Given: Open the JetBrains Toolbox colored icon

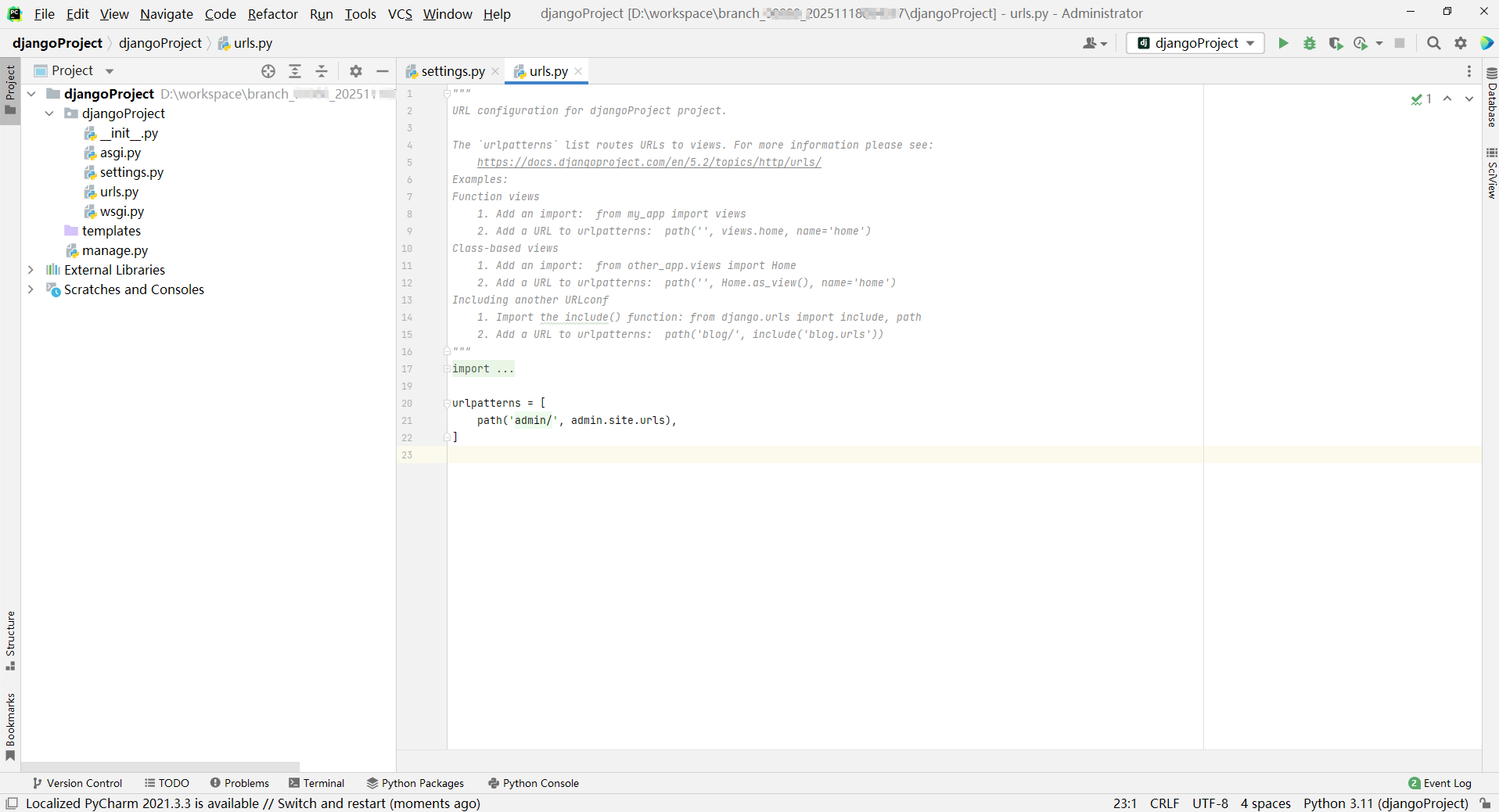Looking at the screenshot, I should tap(1486, 43).
